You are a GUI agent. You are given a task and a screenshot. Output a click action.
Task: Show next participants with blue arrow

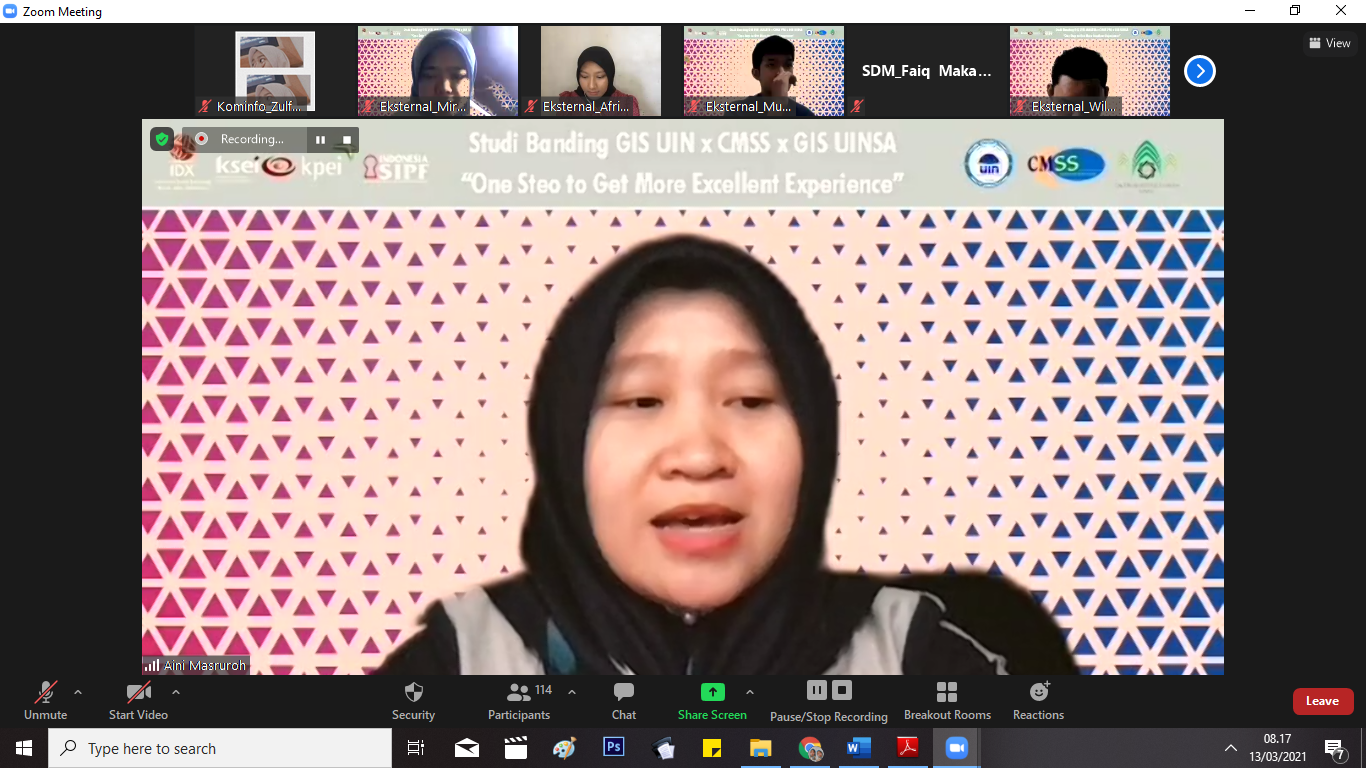click(1199, 71)
